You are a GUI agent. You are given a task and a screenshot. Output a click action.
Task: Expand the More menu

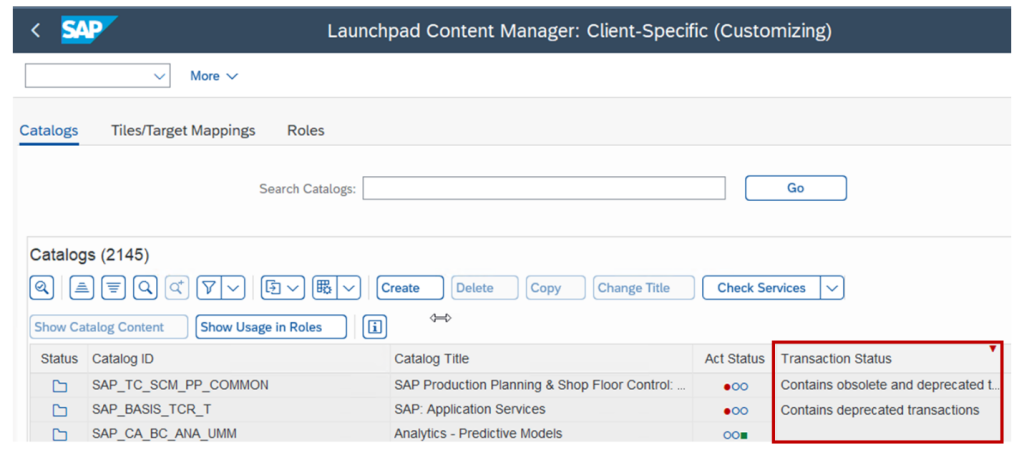click(x=214, y=76)
